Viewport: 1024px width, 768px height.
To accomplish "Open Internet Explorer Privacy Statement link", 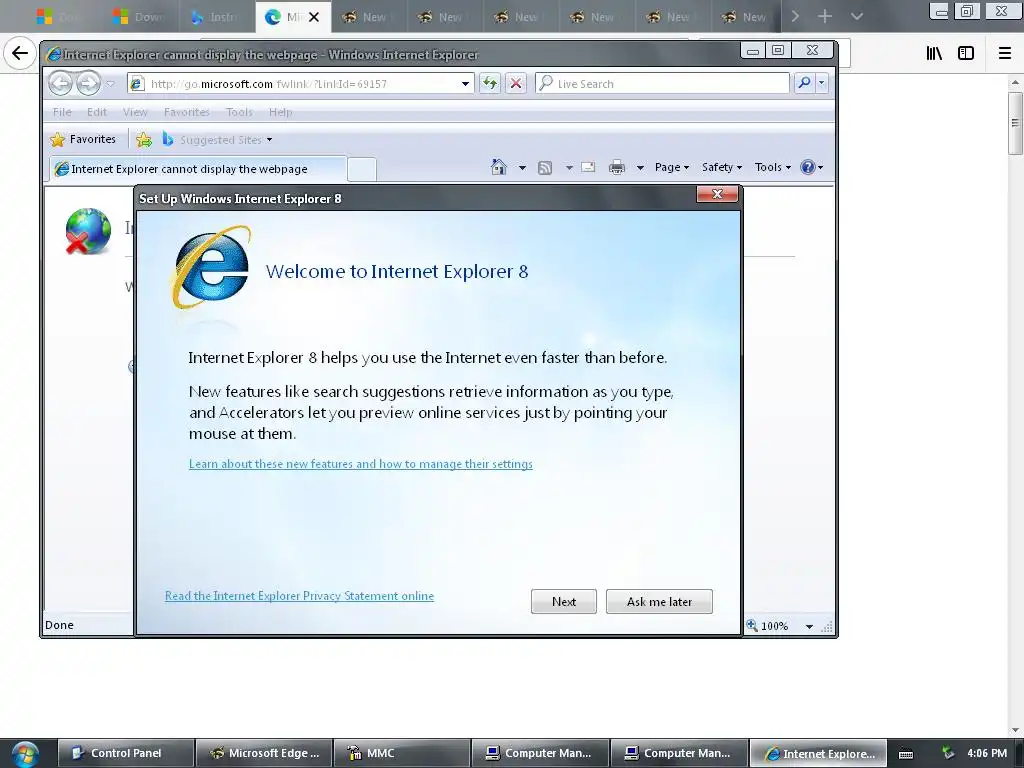I will (299, 596).
